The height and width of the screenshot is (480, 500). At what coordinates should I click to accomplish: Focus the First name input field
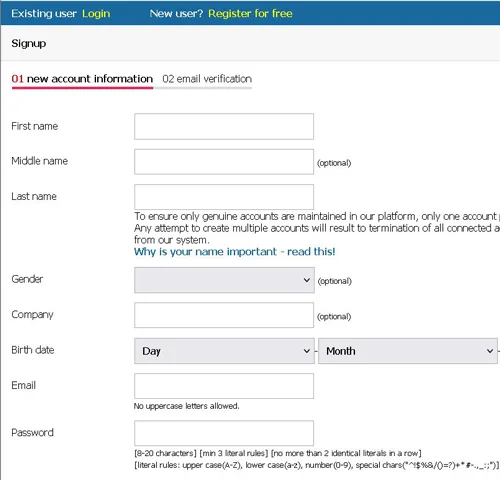point(224,126)
